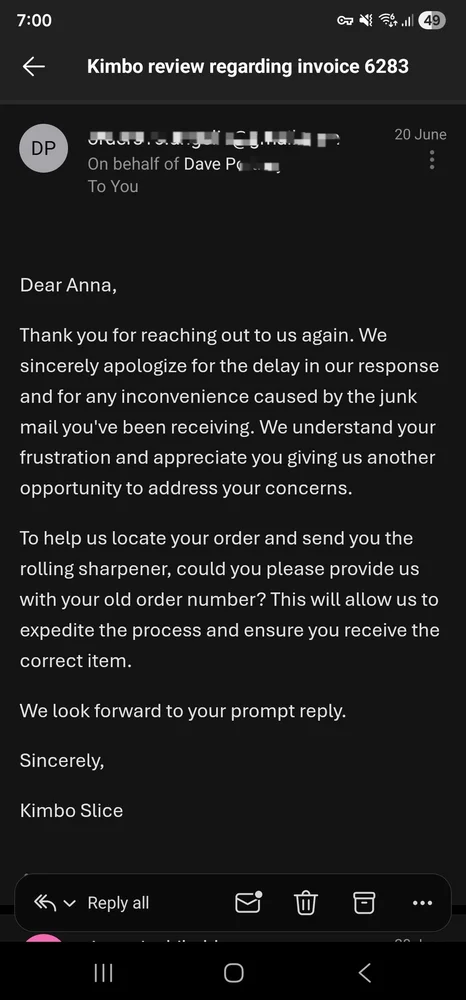Open the battery indicator in the status bar
Screen dimensions: 466x1000
pos(432,20)
